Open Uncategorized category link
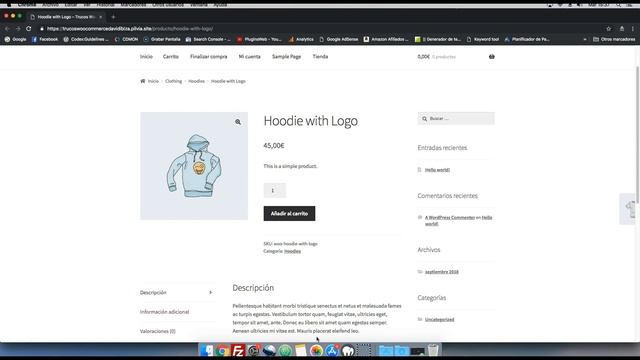This screenshot has width=640, height=360. [x=439, y=320]
